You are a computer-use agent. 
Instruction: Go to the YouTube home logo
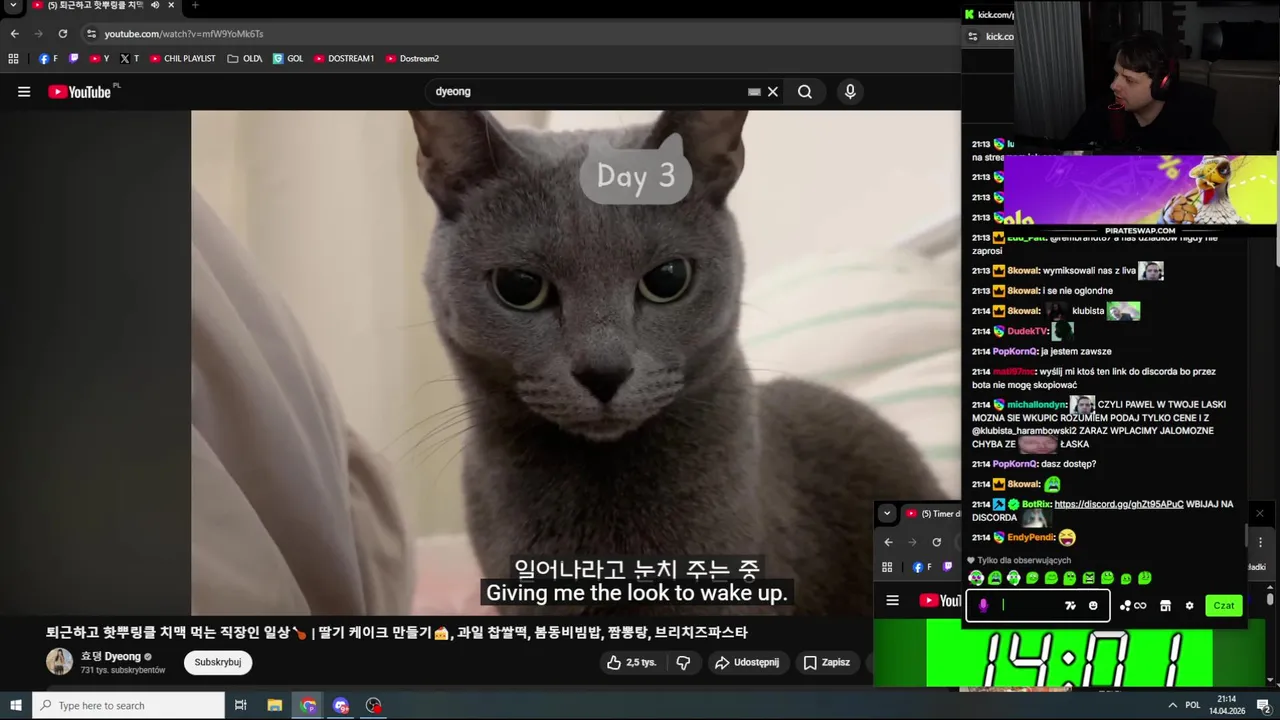click(x=79, y=92)
